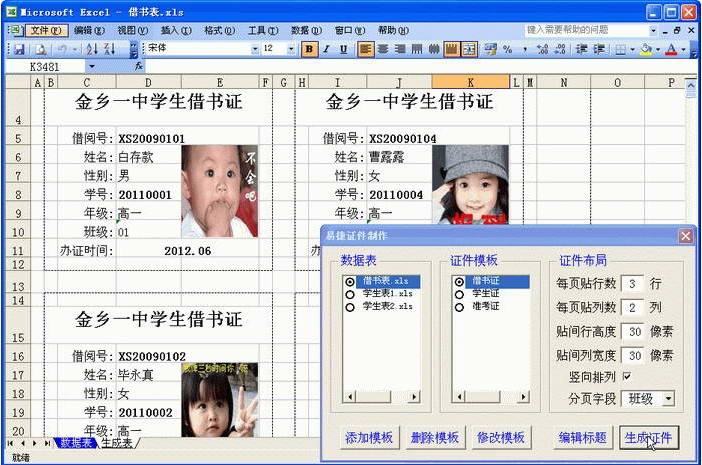
Task: Click the Undo arrow icon
Action: 62,49
